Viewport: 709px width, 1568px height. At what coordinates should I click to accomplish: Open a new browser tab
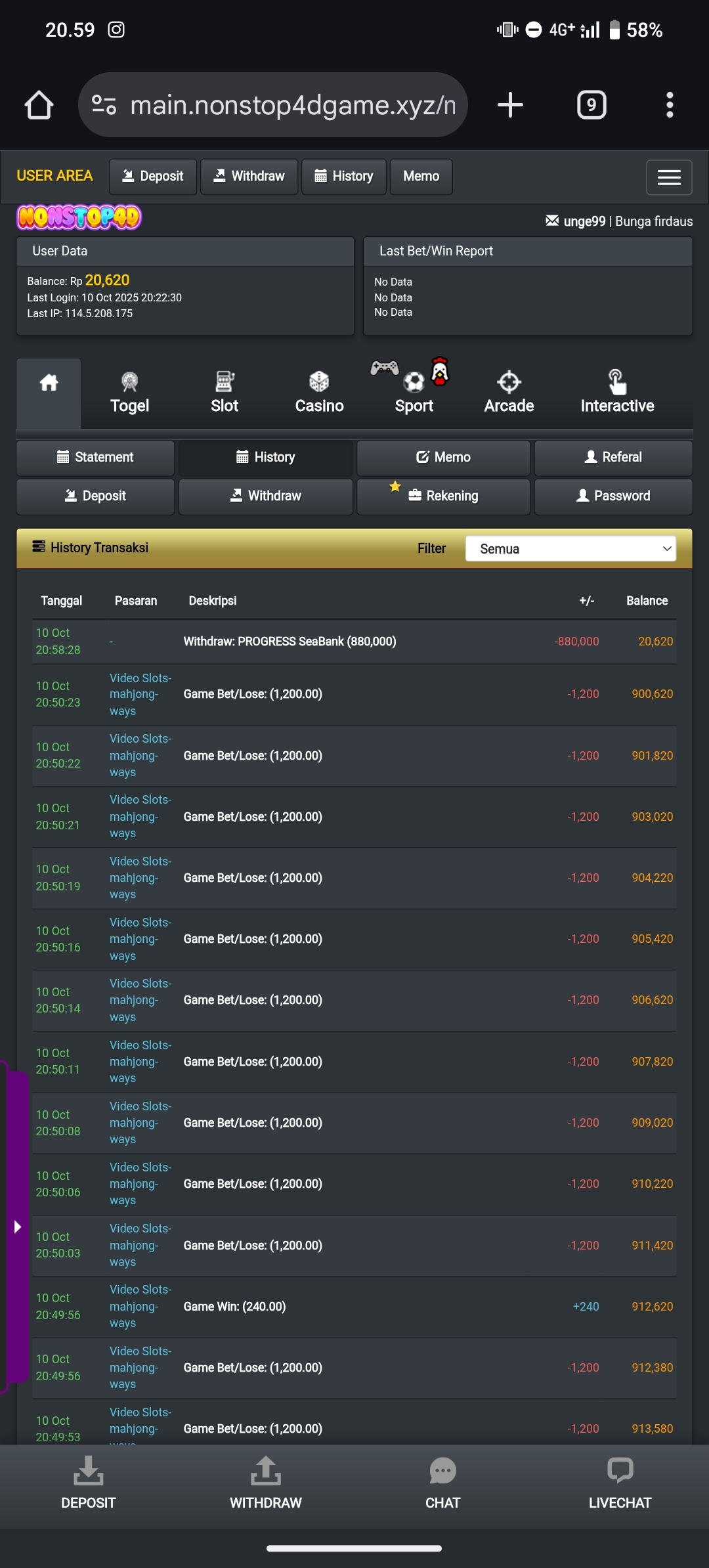pos(510,105)
